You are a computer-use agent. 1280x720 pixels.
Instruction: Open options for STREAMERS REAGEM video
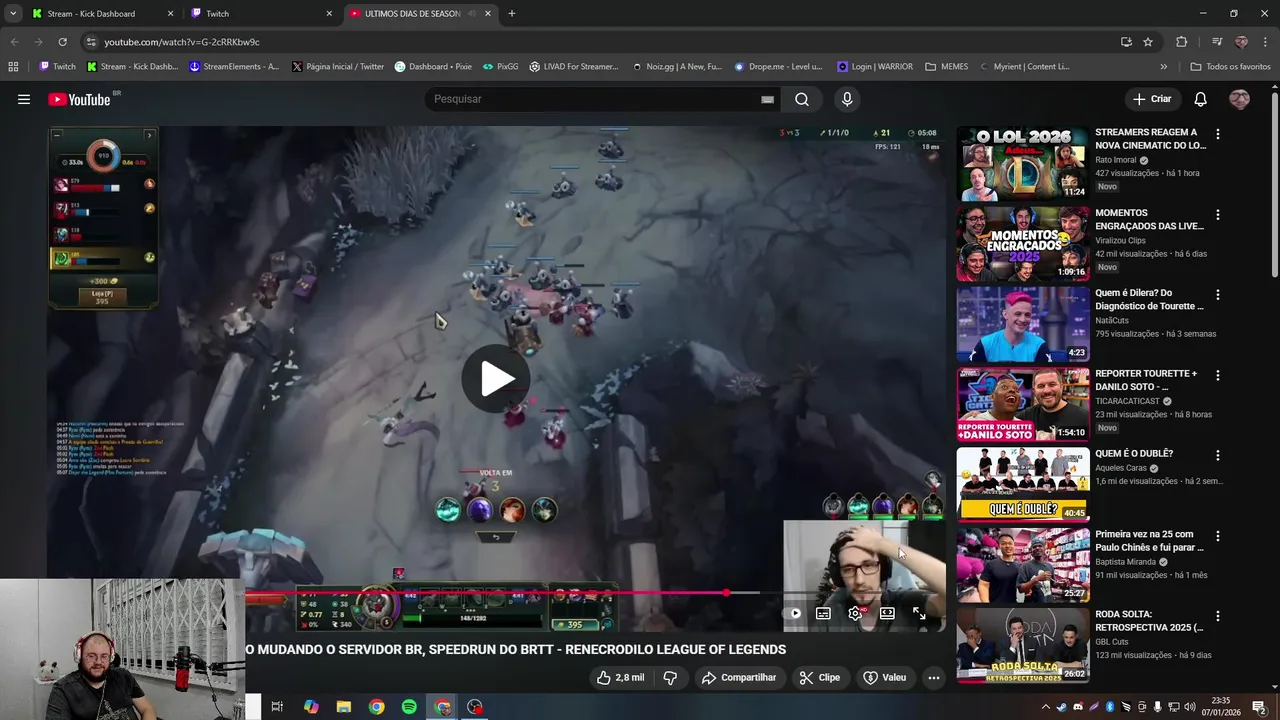[1217, 134]
